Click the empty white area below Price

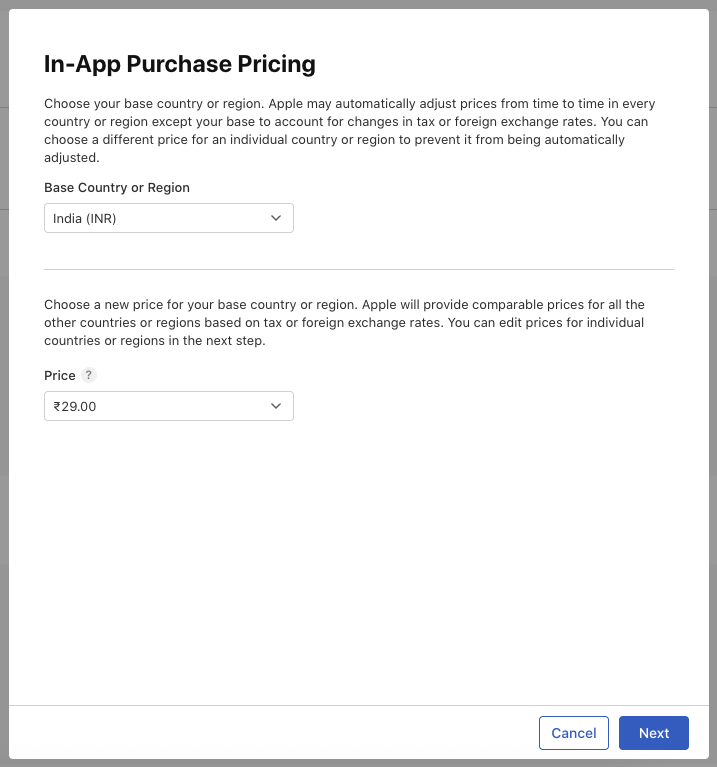(x=358, y=560)
